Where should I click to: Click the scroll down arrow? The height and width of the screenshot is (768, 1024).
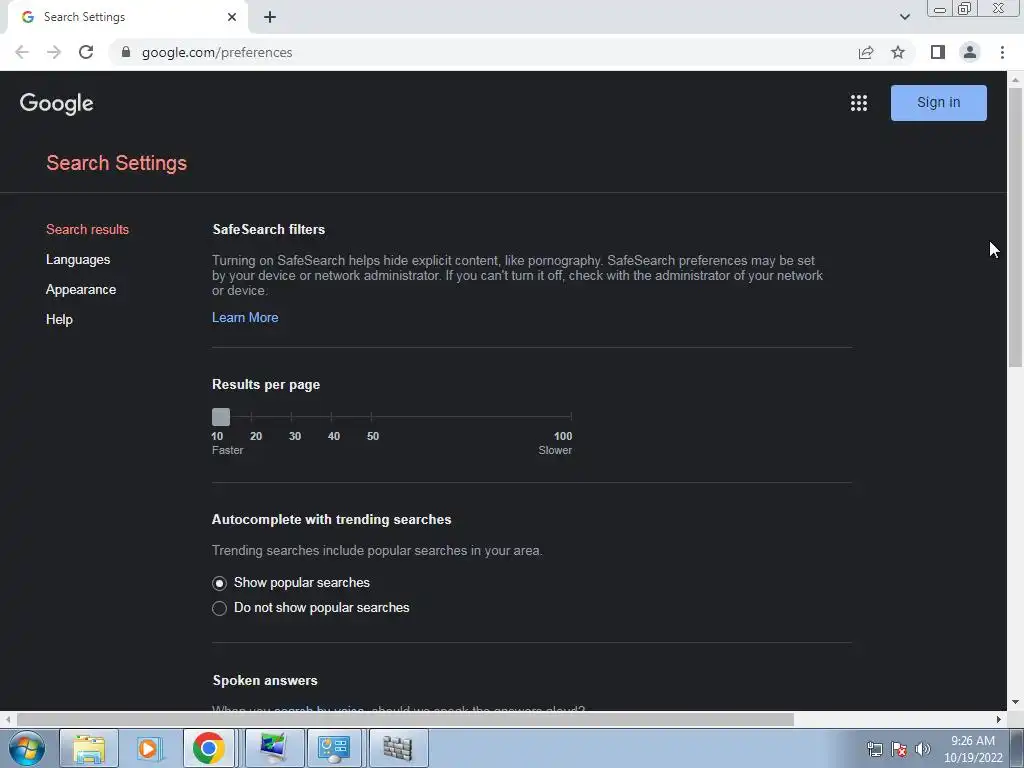pyautogui.click(x=1015, y=703)
